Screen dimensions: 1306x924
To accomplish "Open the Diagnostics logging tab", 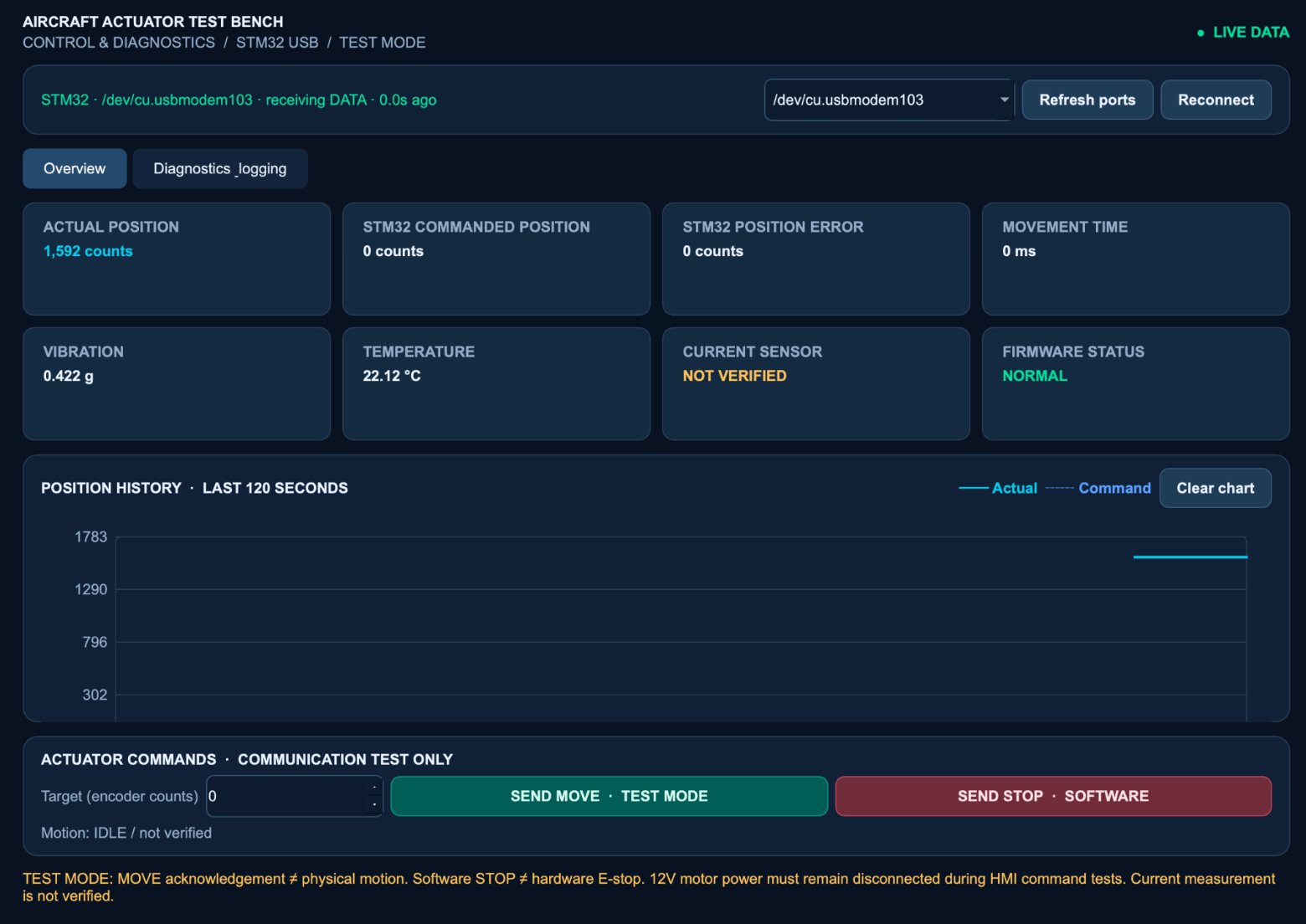I will click(x=220, y=168).
